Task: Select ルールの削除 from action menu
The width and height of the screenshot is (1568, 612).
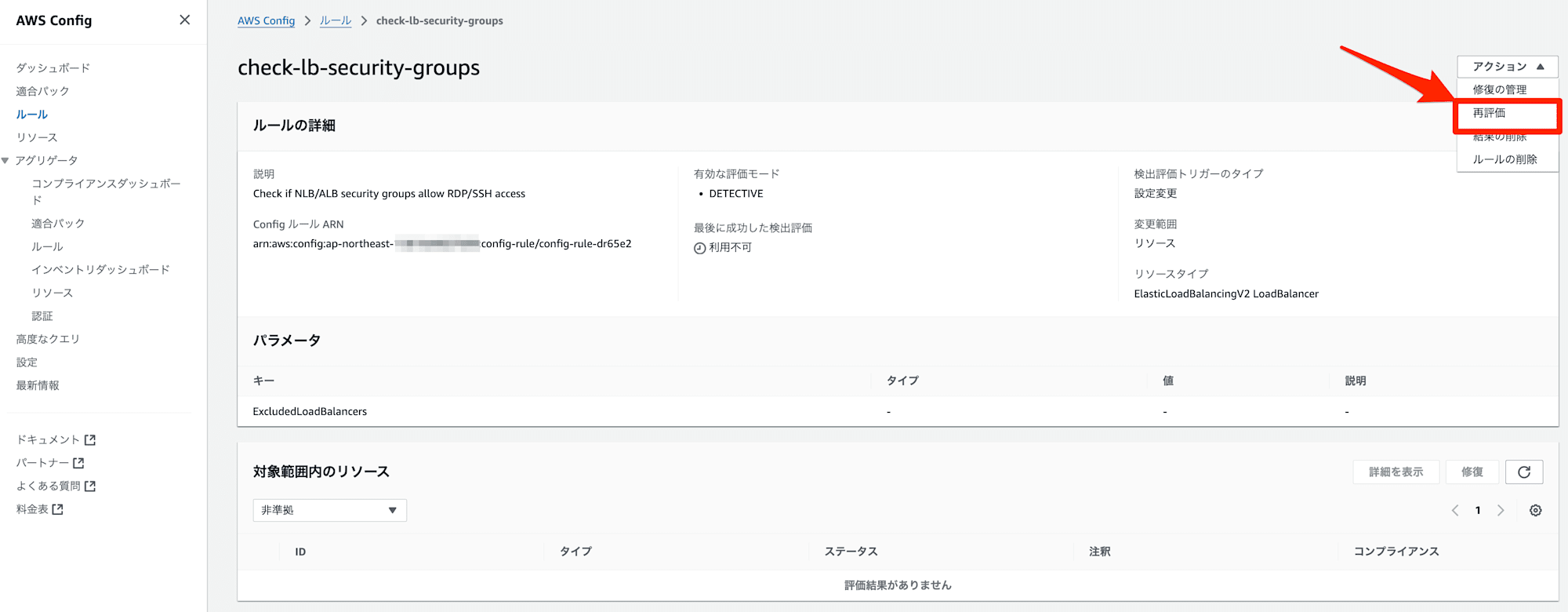Action: [x=1505, y=159]
